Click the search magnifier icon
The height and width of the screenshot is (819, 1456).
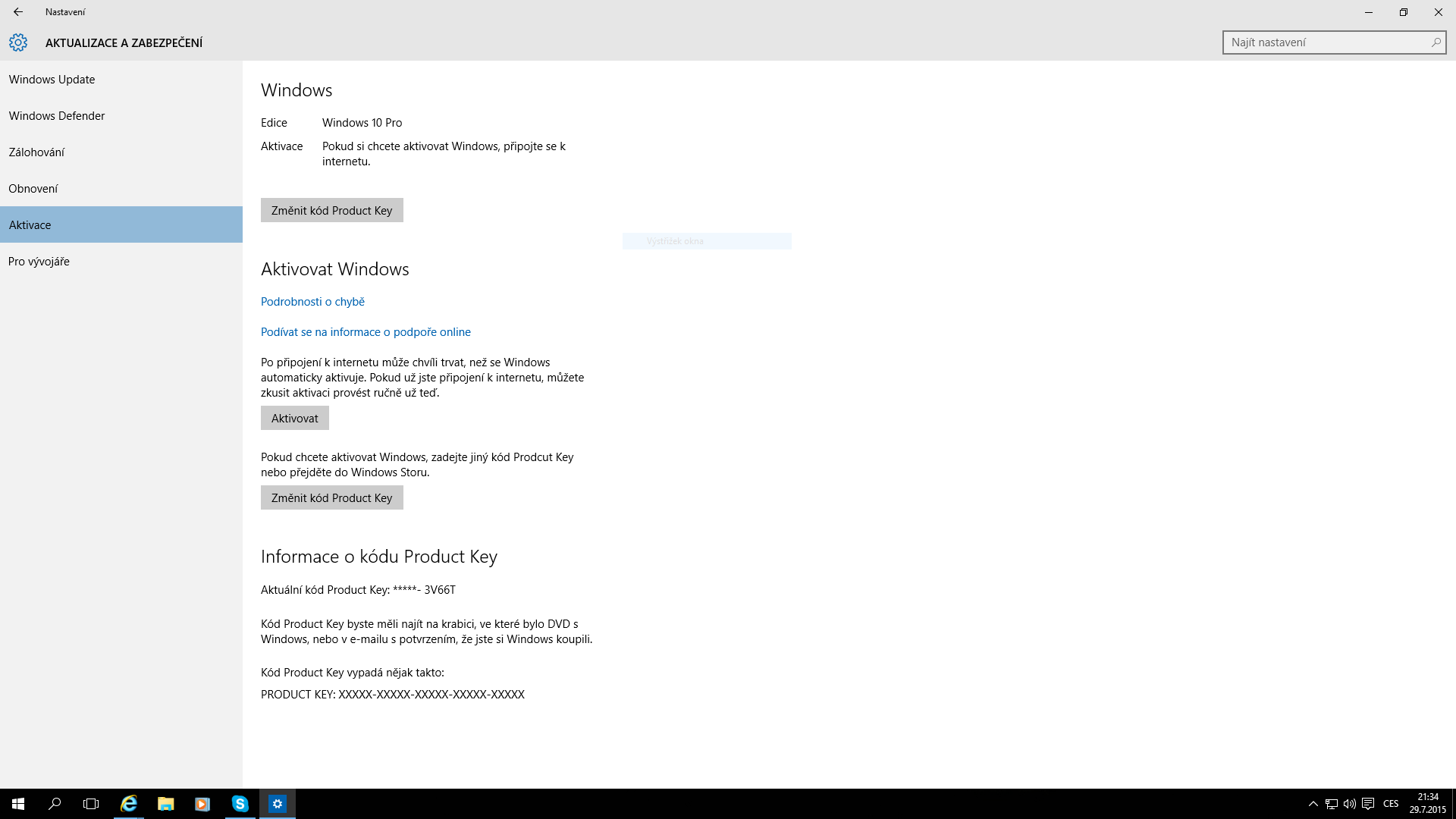[1436, 42]
